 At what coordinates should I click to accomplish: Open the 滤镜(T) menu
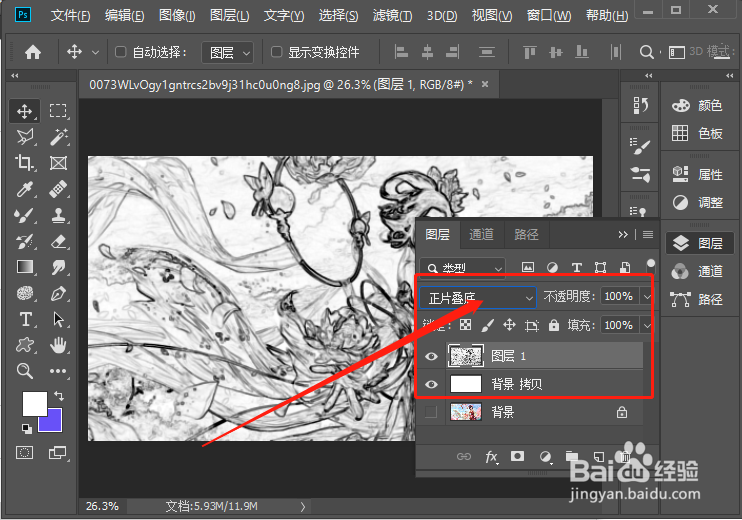point(392,16)
